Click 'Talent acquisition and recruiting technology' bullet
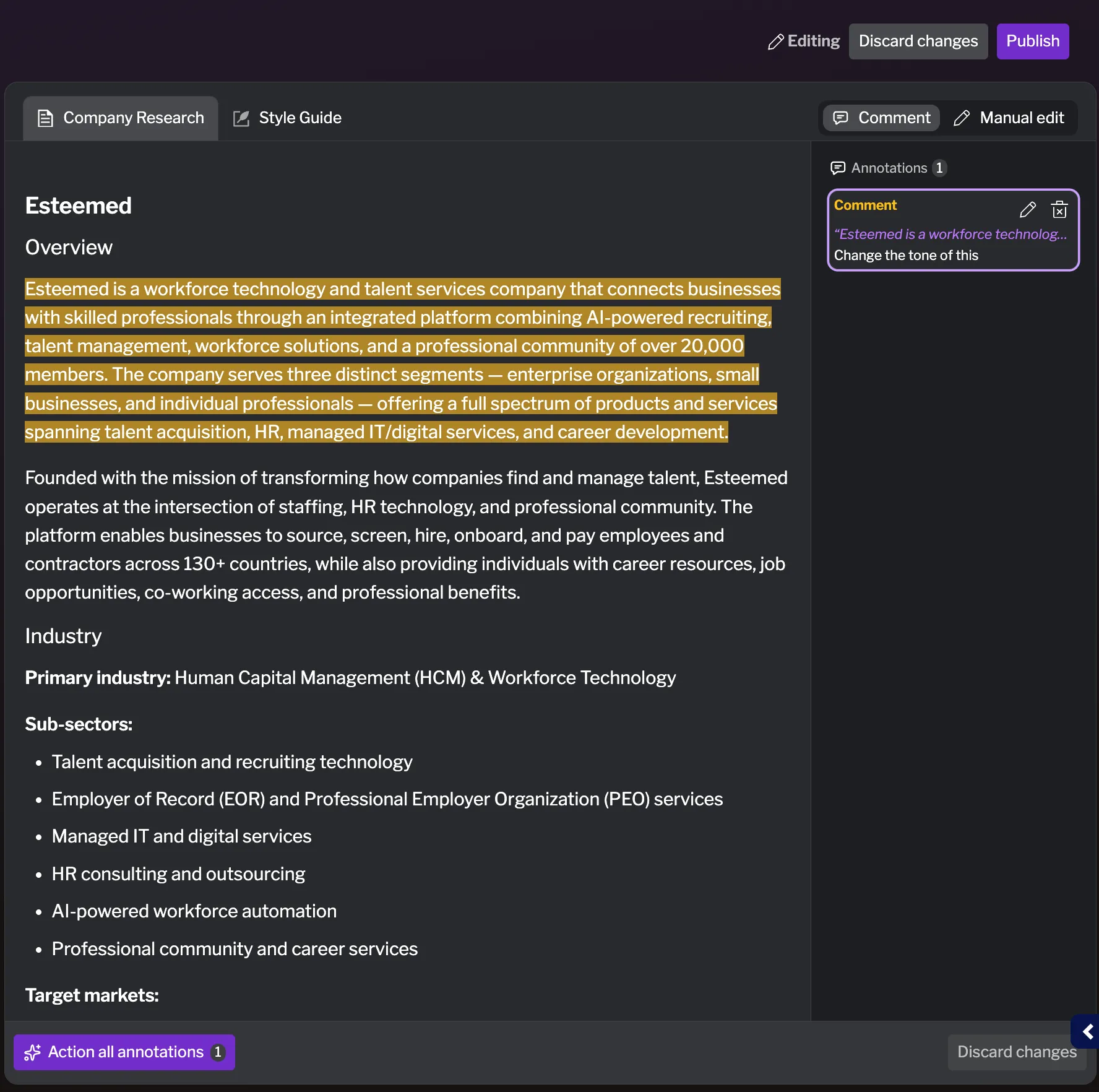This screenshot has height=1092, width=1099. click(232, 761)
